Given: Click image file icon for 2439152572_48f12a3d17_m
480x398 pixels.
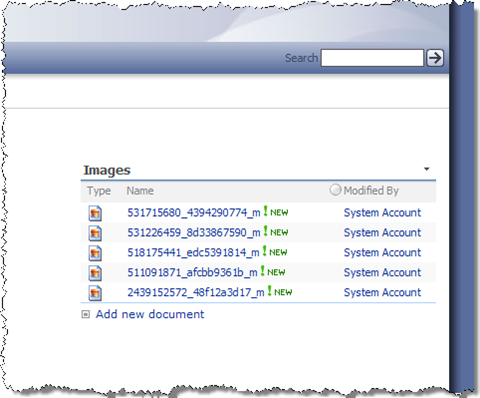Looking at the screenshot, I should point(95,293).
